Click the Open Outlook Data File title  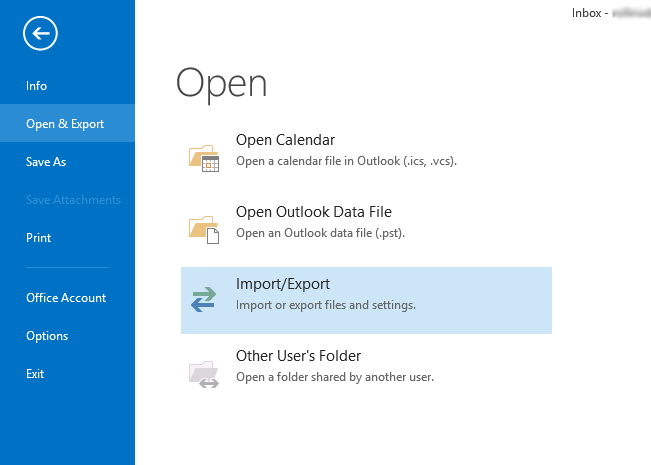(x=314, y=212)
